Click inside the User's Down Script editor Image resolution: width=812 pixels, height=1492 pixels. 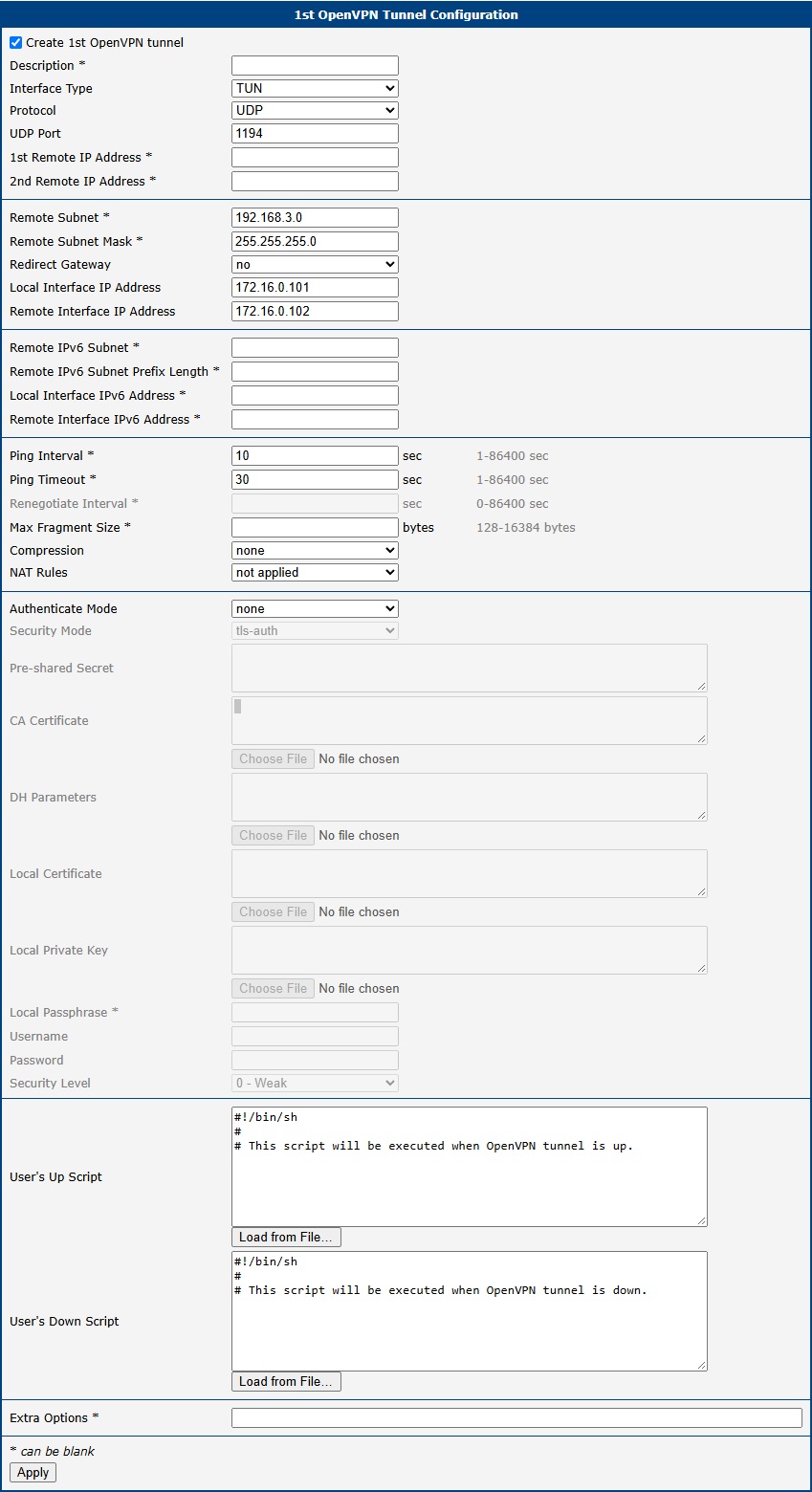point(470,1311)
